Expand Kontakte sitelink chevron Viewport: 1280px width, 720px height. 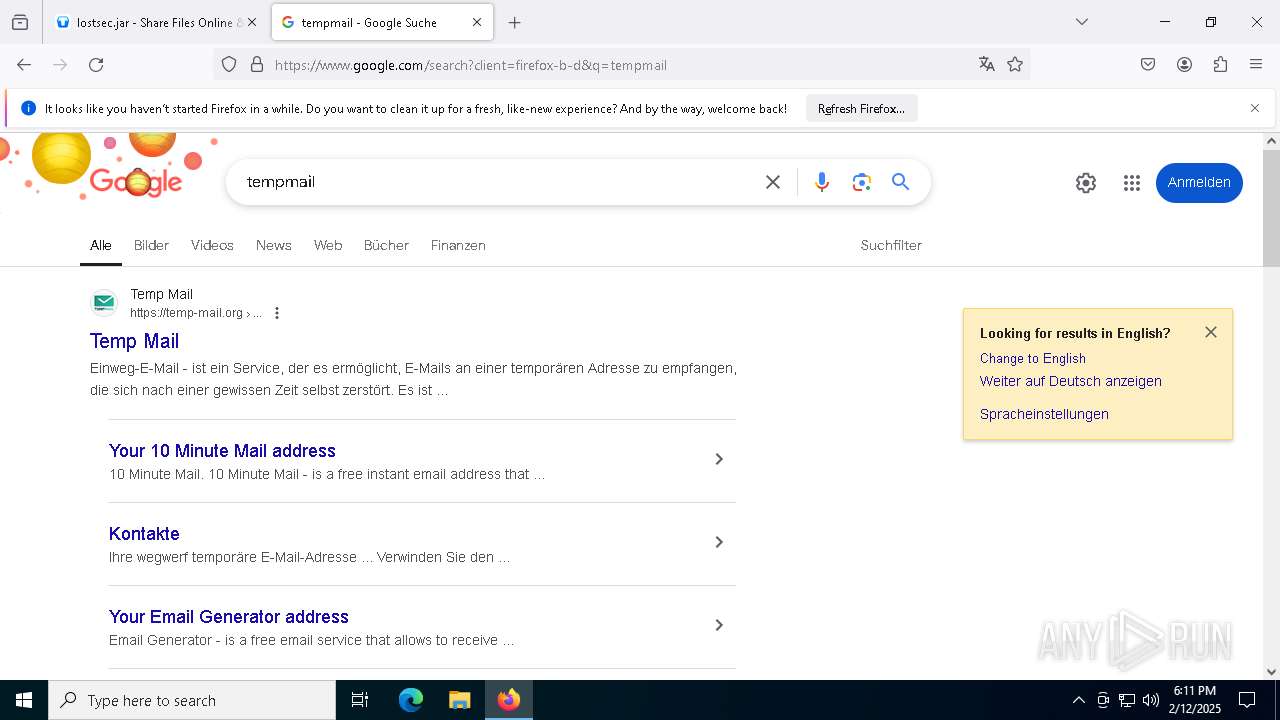pyautogui.click(x=718, y=542)
